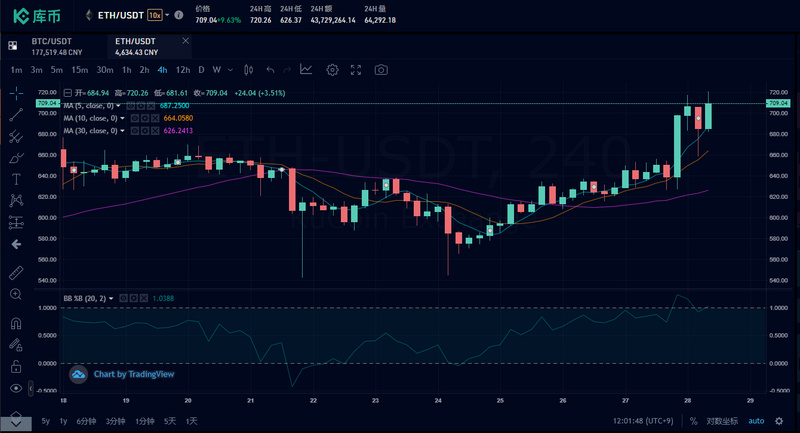The width and height of the screenshot is (800, 433).
Task: Toggle hide all drawings eye icon
Action: [x=16, y=389]
